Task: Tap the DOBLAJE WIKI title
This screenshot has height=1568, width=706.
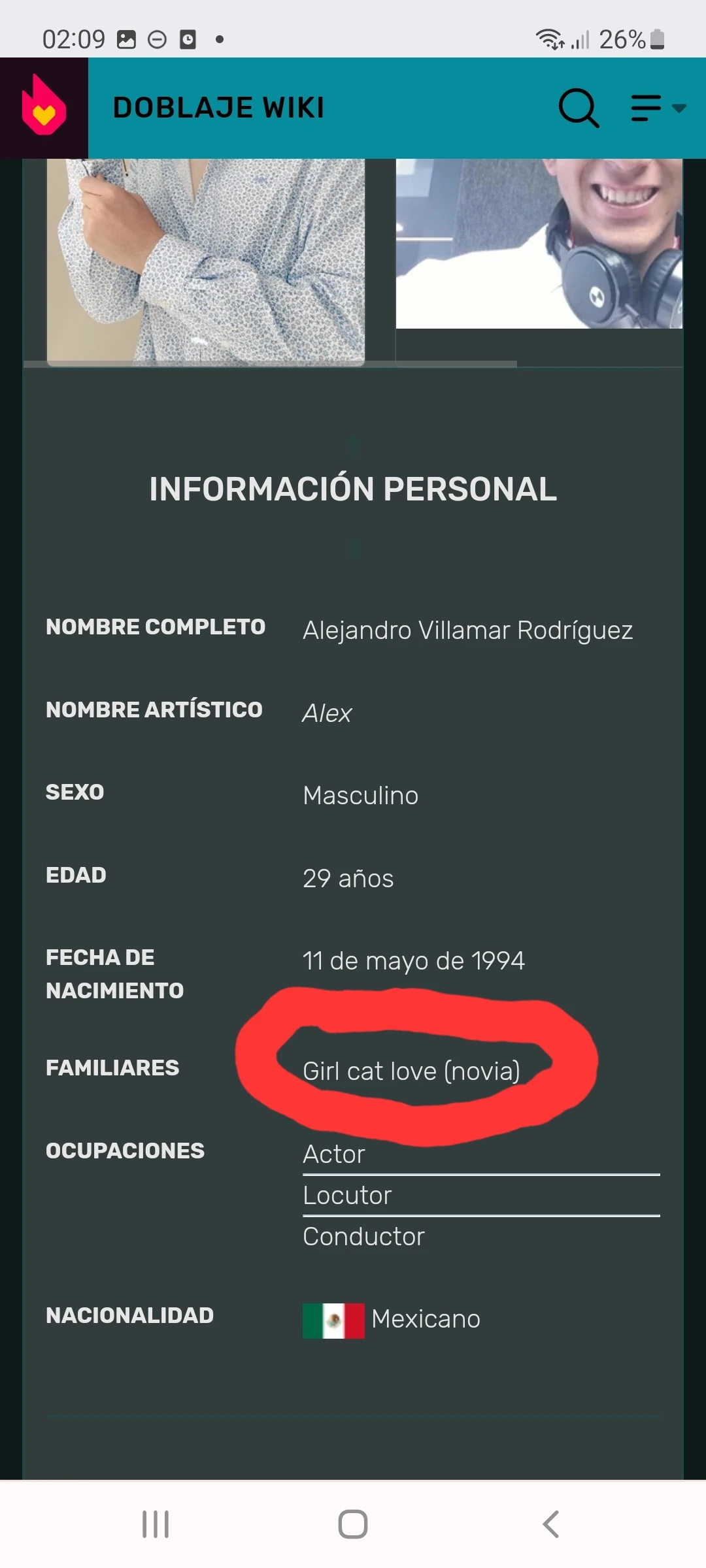Action: coord(218,107)
